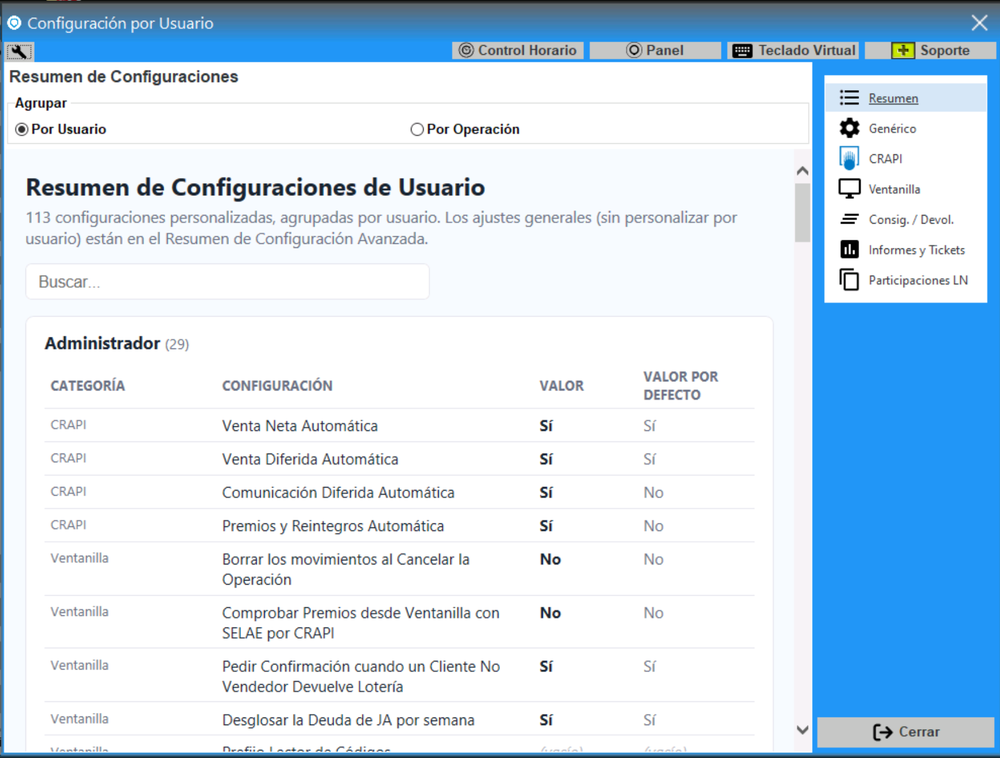Click default No of Comunicación Diferida Automática
Viewport: 1000px width, 758px height.
pyautogui.click(x=653, y=493)
